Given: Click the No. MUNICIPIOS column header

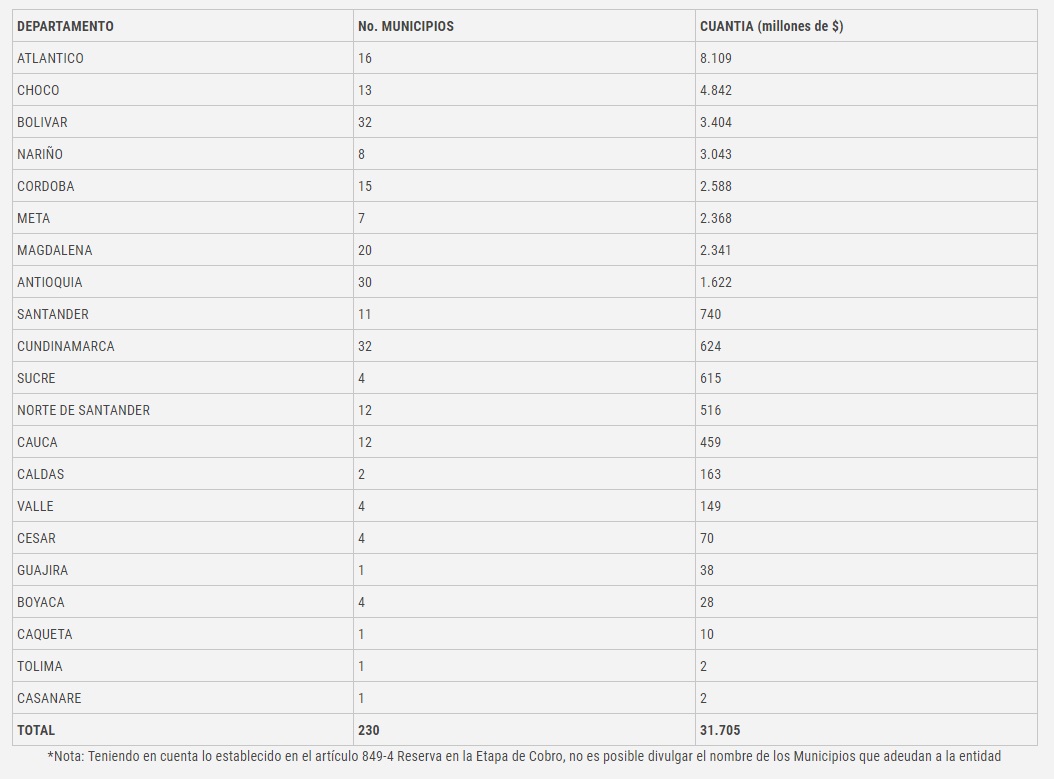Looking at the screenshot, I should [x=406, y=26].
